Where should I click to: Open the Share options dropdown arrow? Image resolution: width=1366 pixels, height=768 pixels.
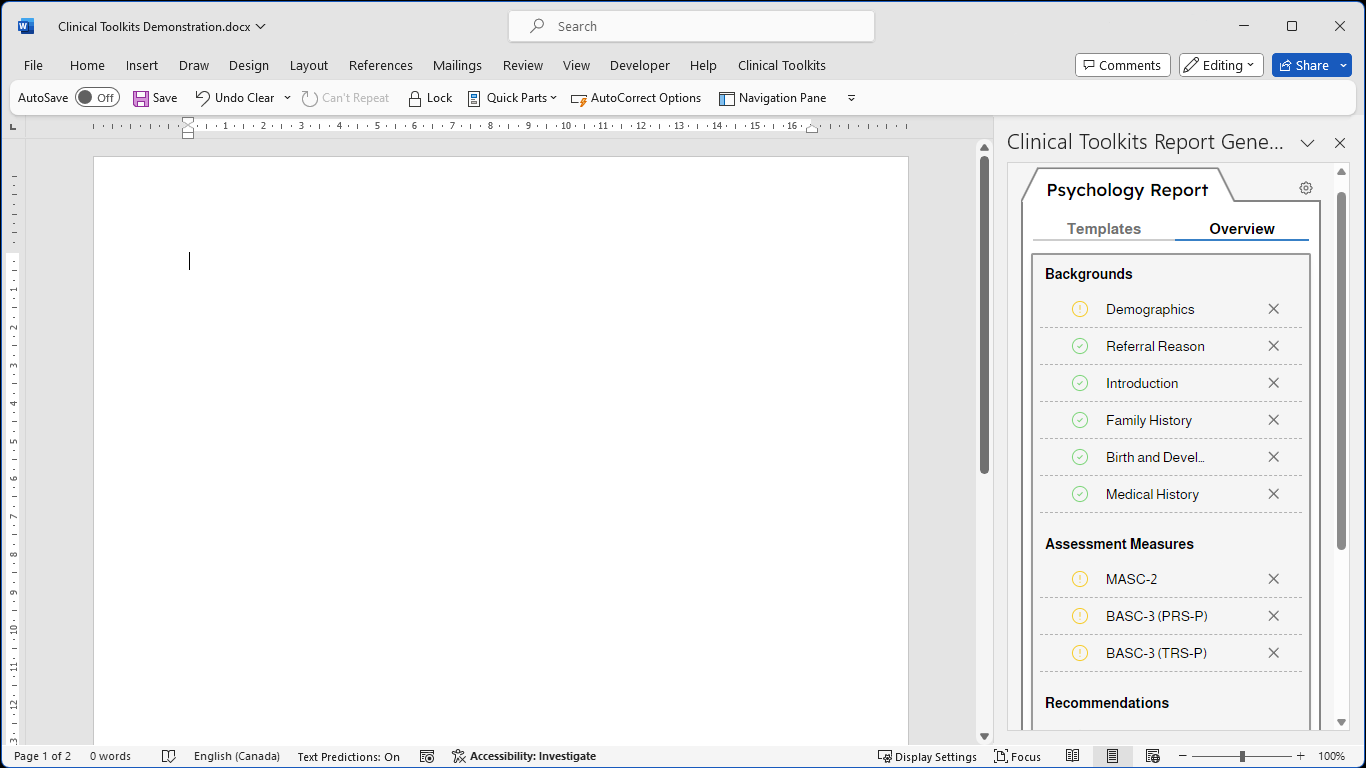tap(1344, 65)
